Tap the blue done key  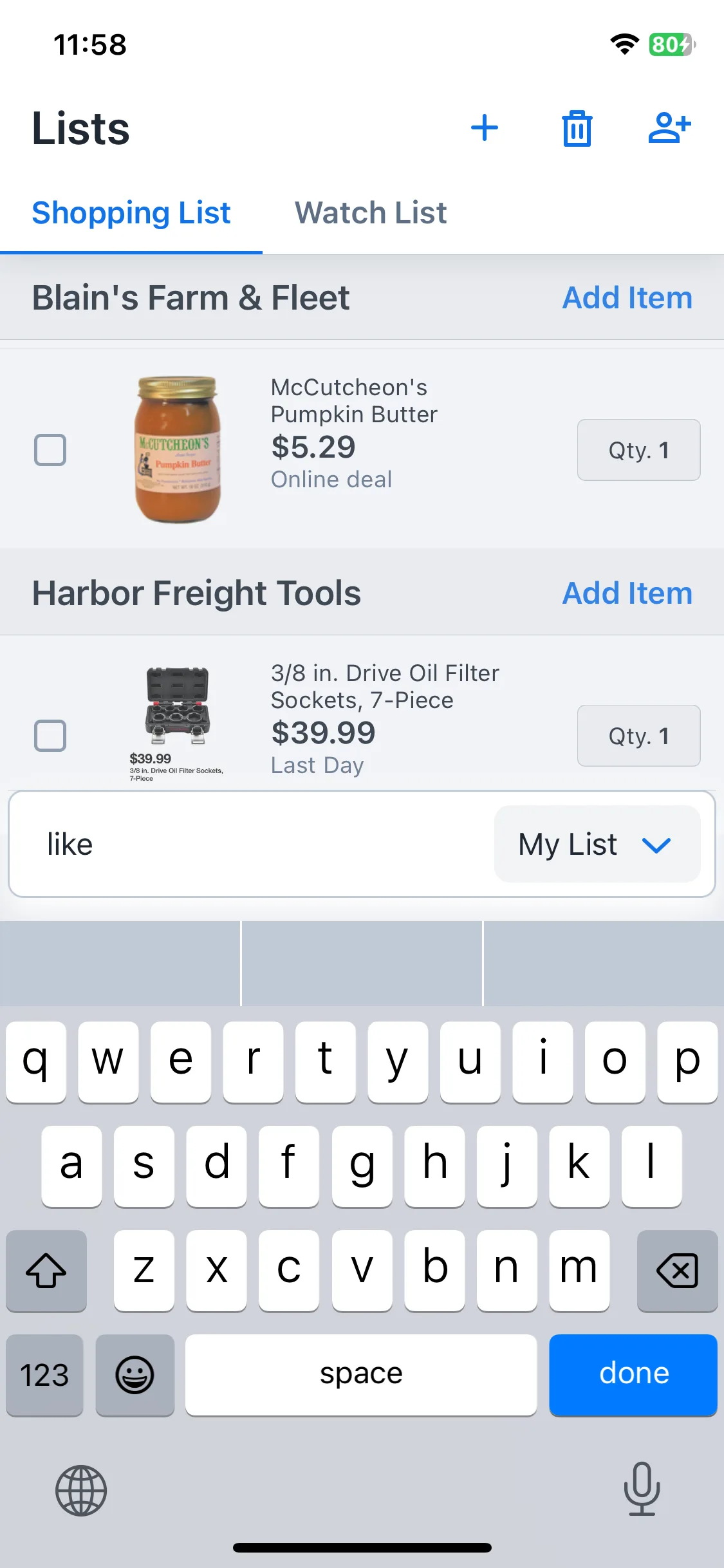point(633,1375)
